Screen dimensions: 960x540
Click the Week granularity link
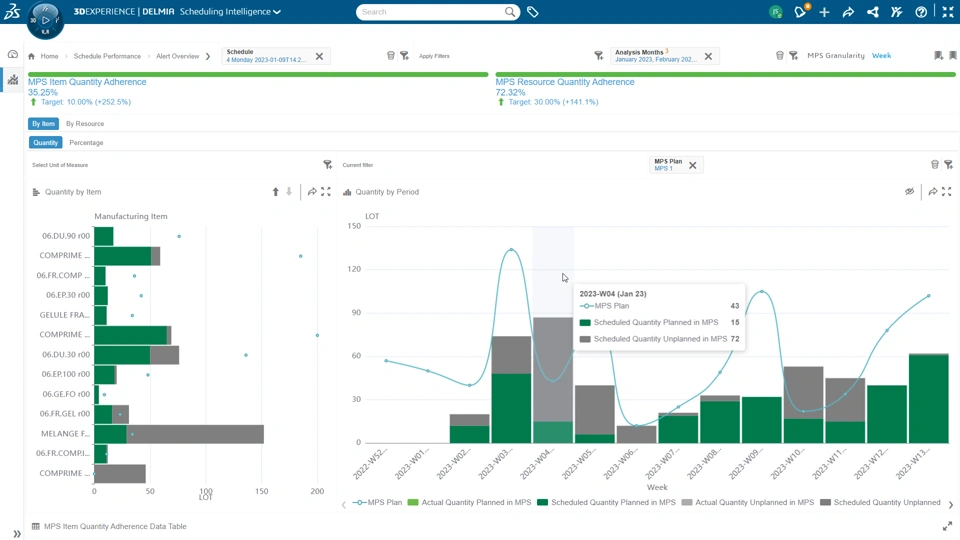(881, 56)
